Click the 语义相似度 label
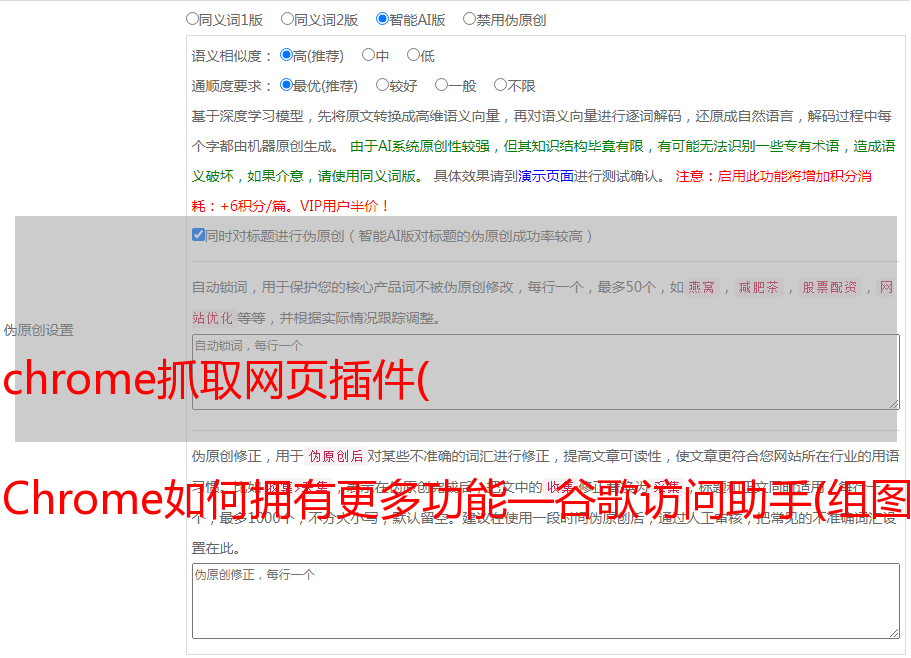The width and height of the screenshot is (911, 658). pos(232,56)
